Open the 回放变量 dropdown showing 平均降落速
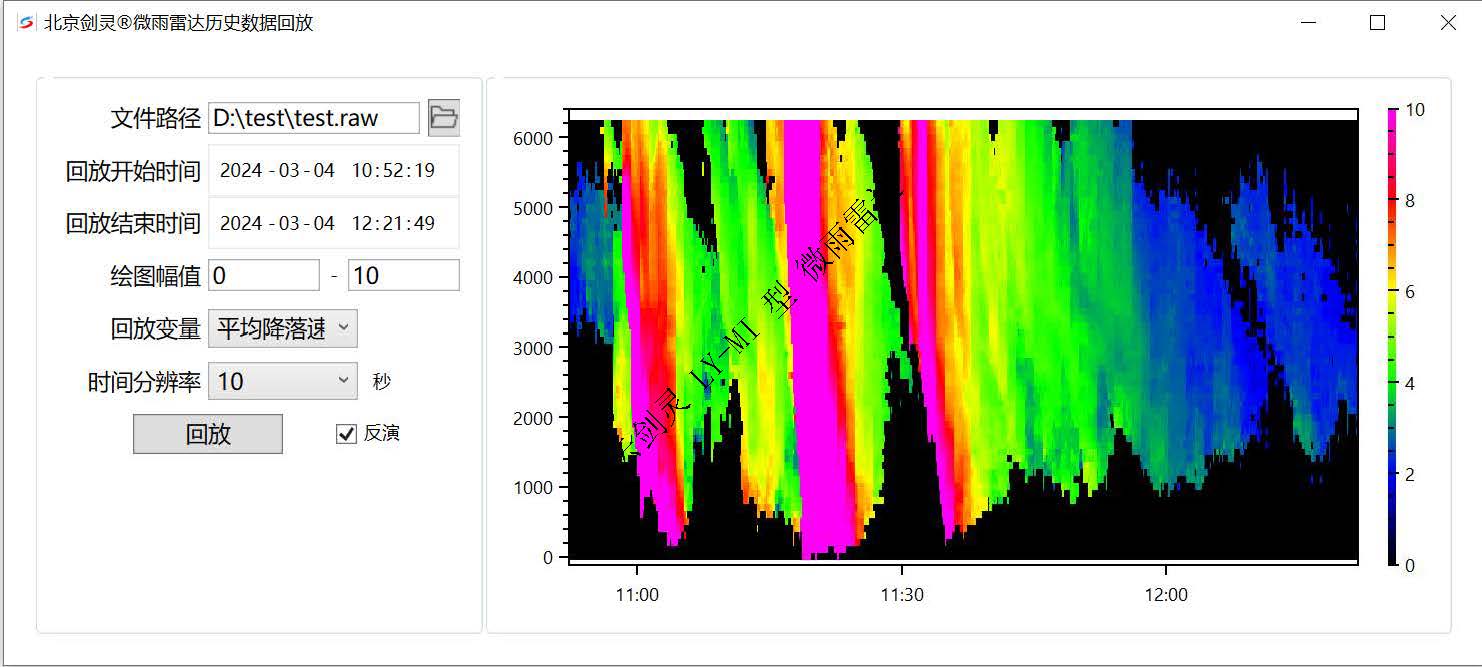 tap(283, 328)
